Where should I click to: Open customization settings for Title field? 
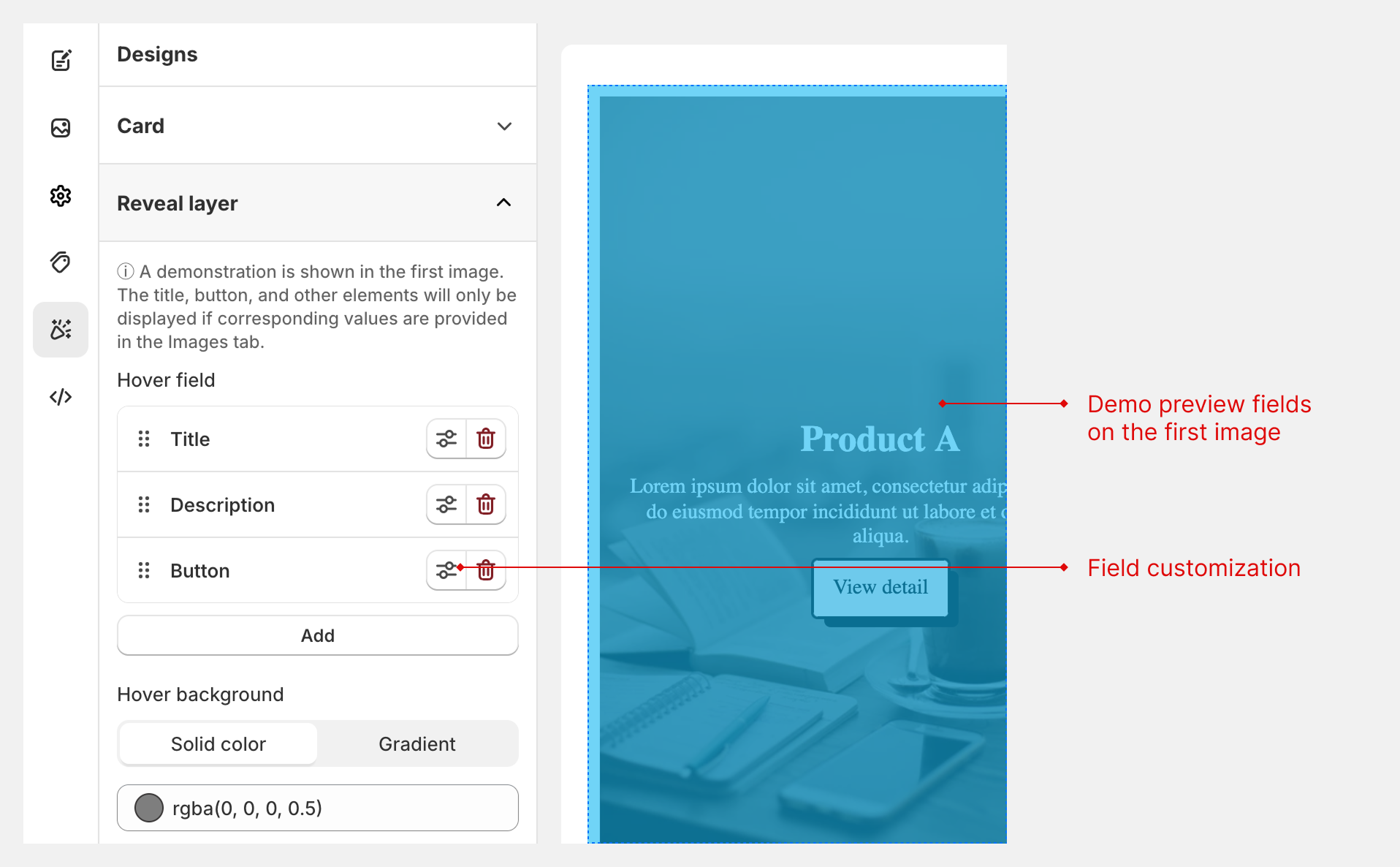446,439
